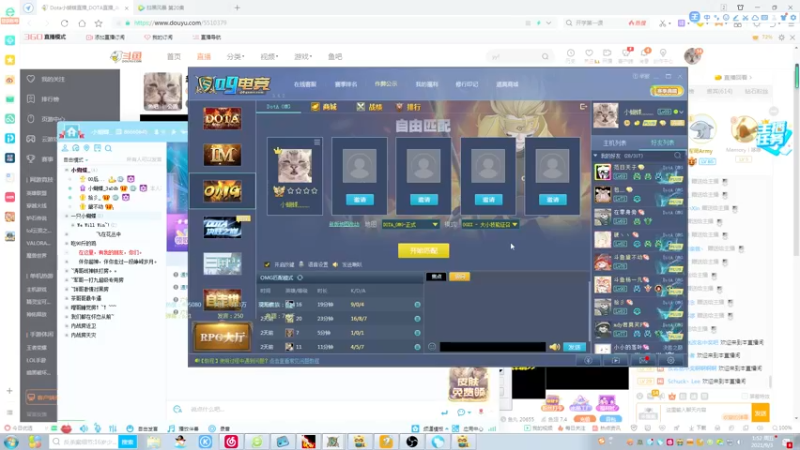The height and width of the screenshot is (450, 800).
Task: Open the 三国 game tile in sidebar
Action: coord(222,264)
